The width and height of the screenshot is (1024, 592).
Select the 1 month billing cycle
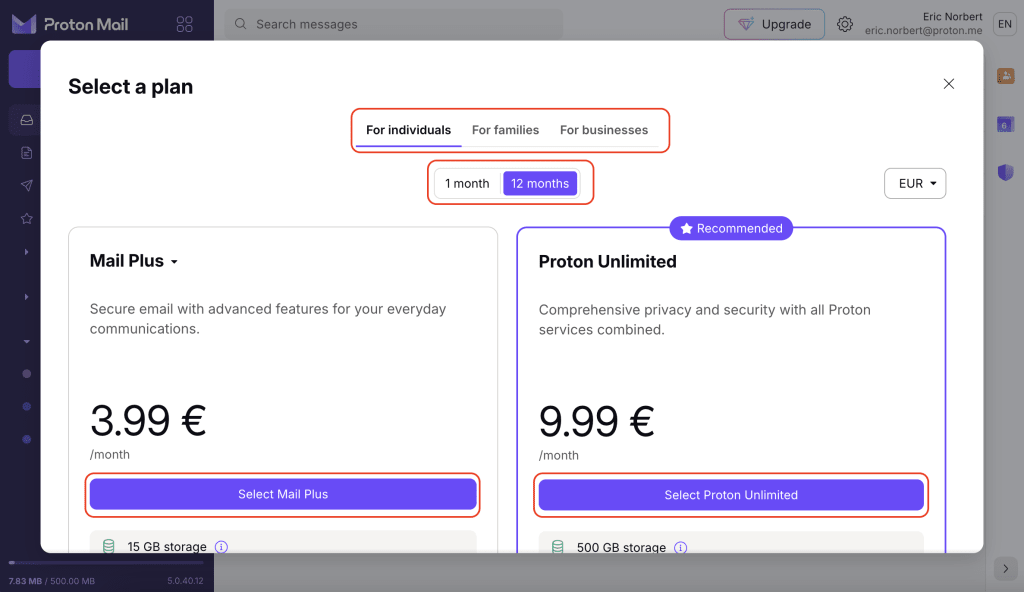(467, 184)
